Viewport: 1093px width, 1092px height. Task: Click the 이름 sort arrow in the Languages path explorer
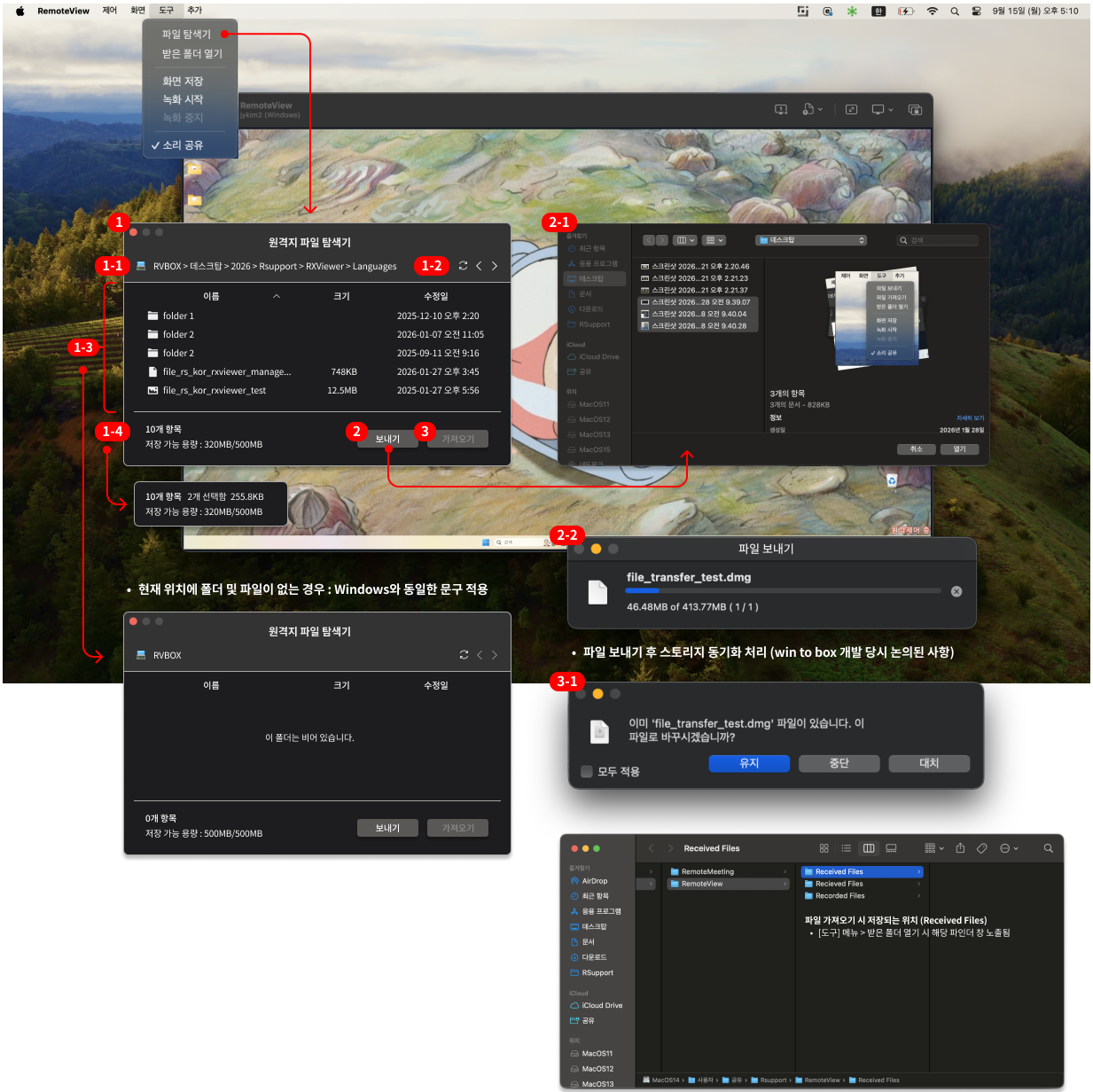[277, 296]
